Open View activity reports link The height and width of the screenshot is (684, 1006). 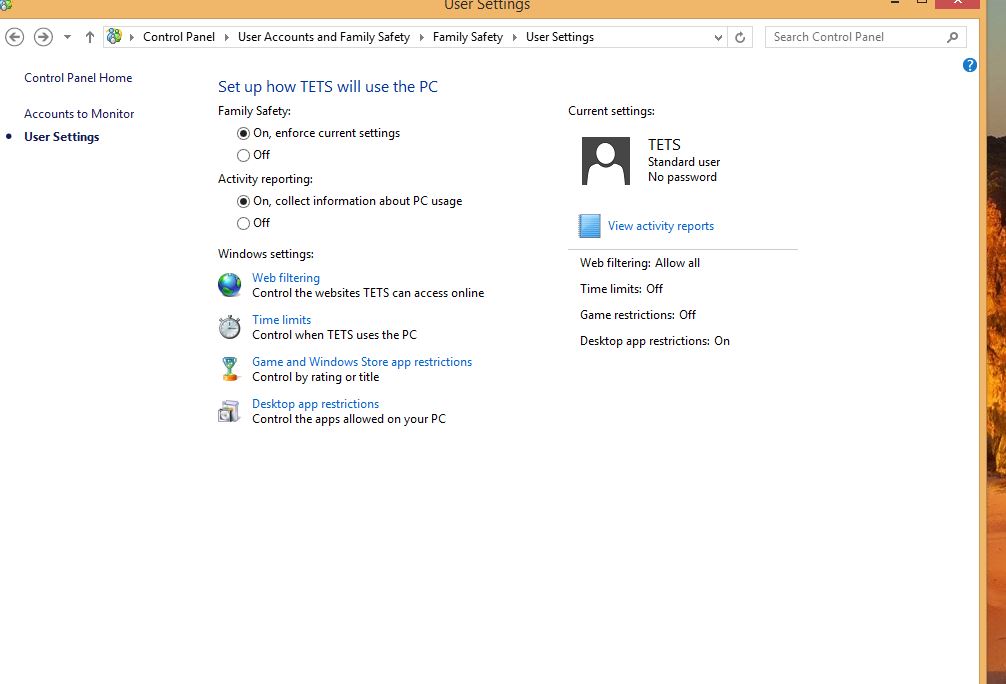click(661, 226)
